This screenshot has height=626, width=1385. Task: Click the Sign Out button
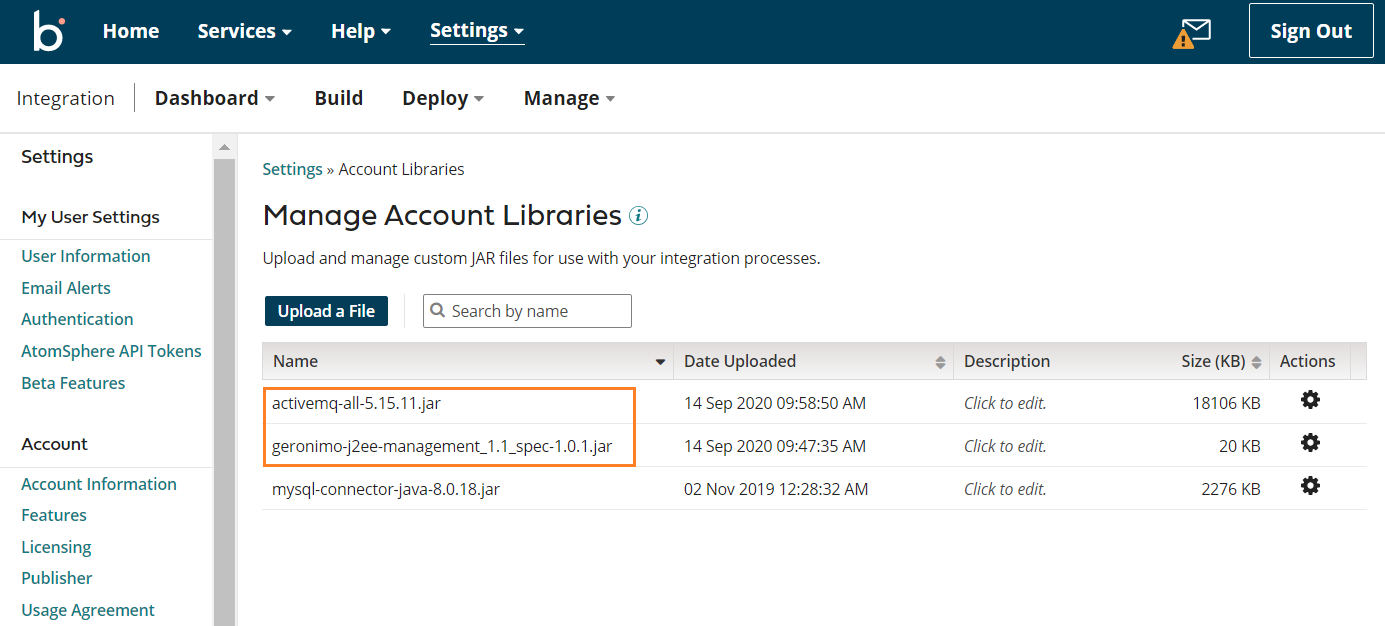(x=1310, y=31)
